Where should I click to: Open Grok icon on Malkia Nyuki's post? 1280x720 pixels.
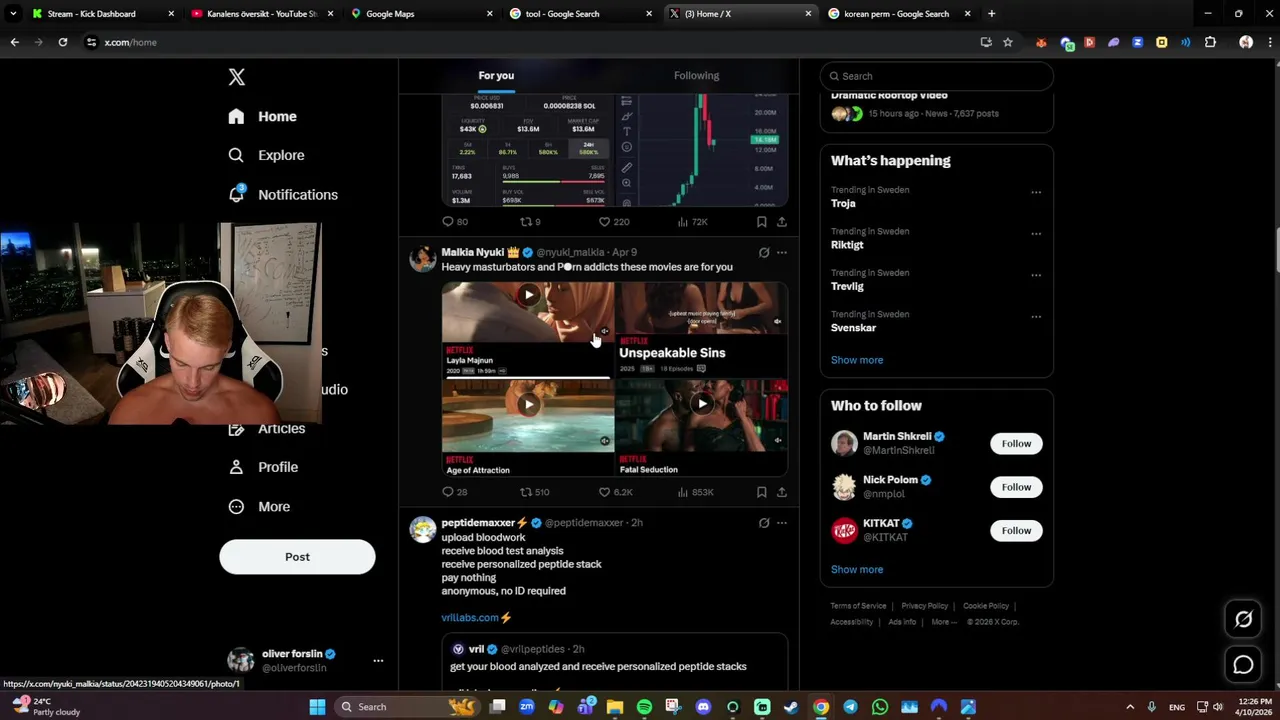(764, 253)
